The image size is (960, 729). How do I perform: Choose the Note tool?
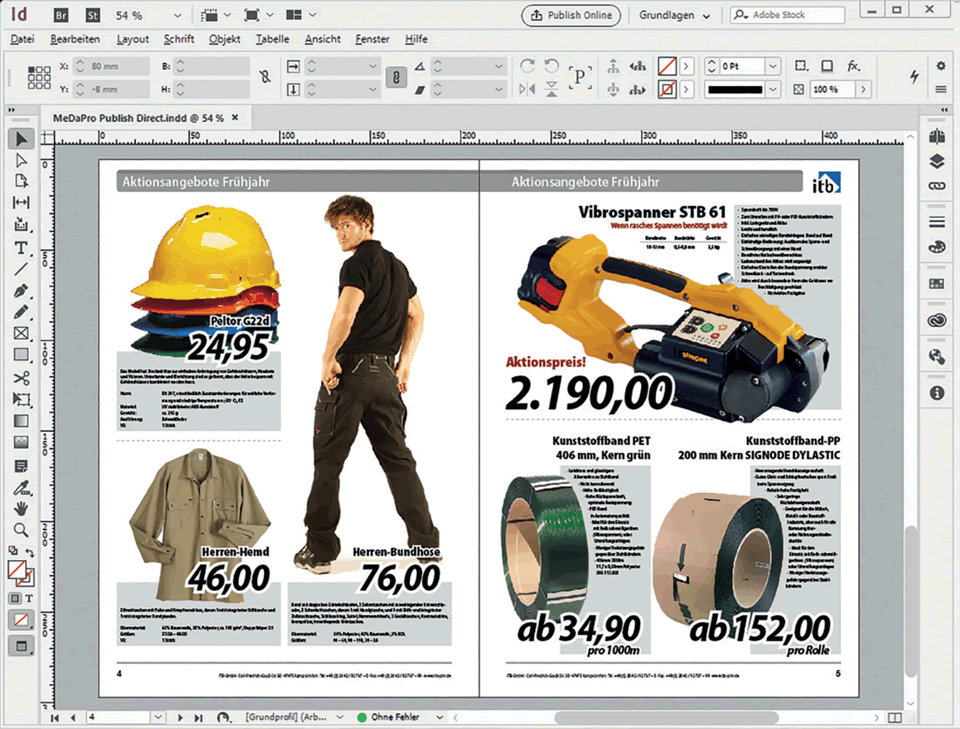(21, 466)
